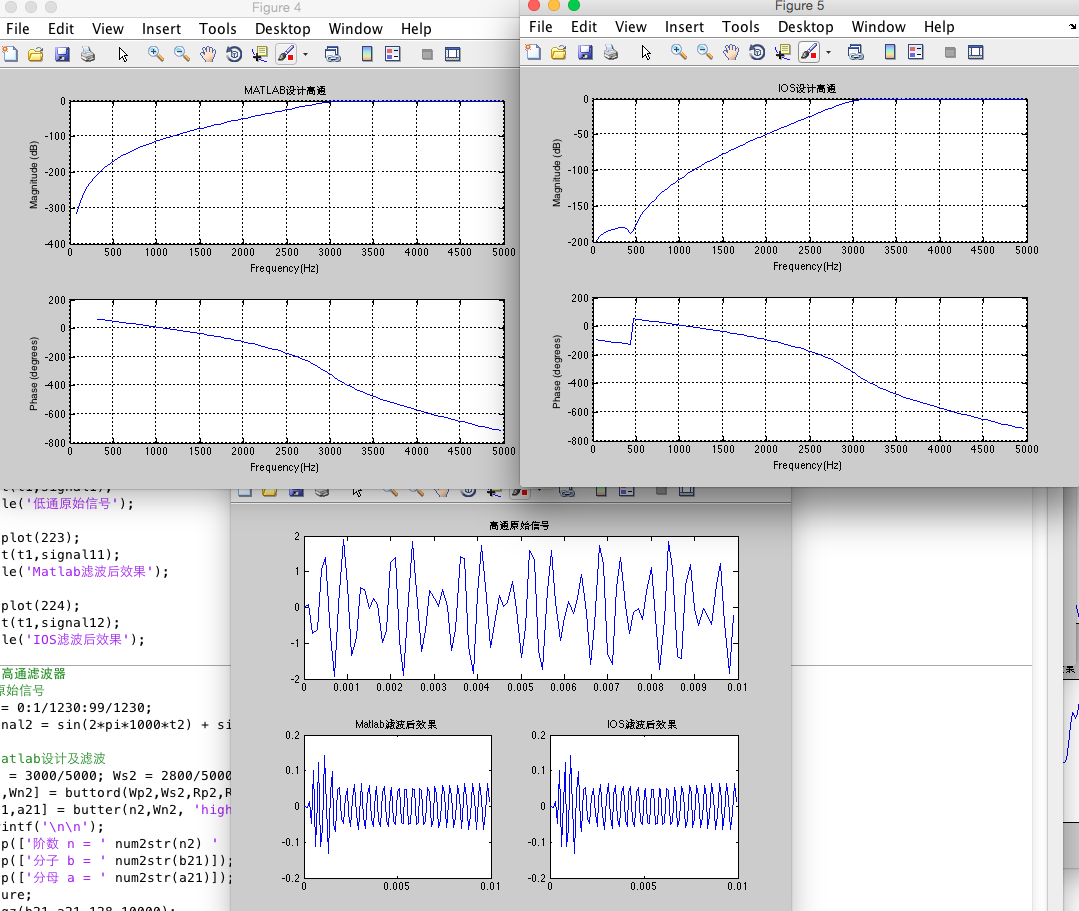Open Desktop menu in Figure 5

pos(805,27)
